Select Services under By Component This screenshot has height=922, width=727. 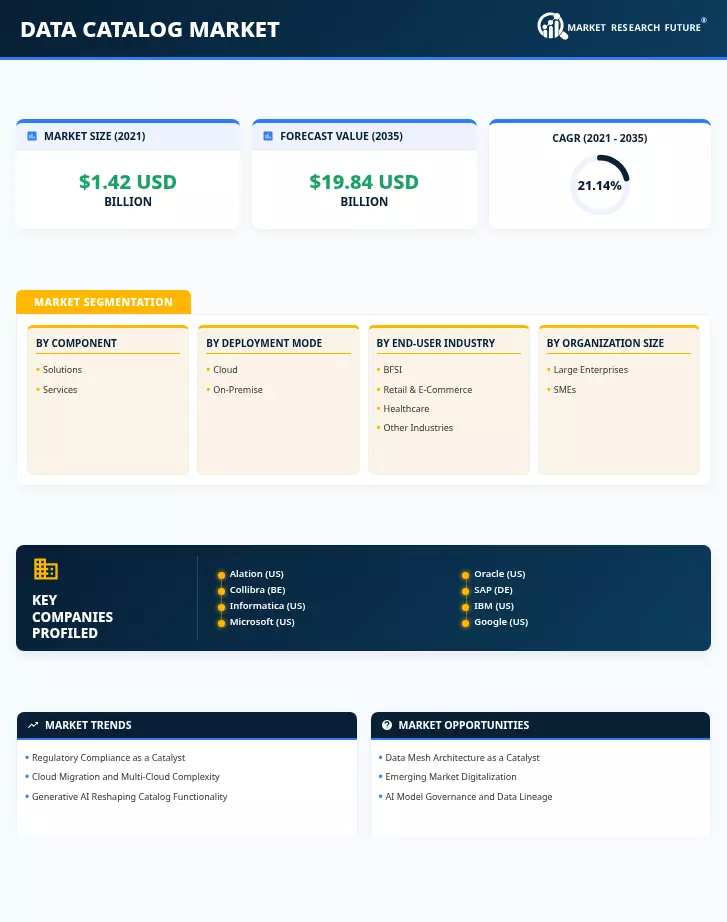point(60,389)
